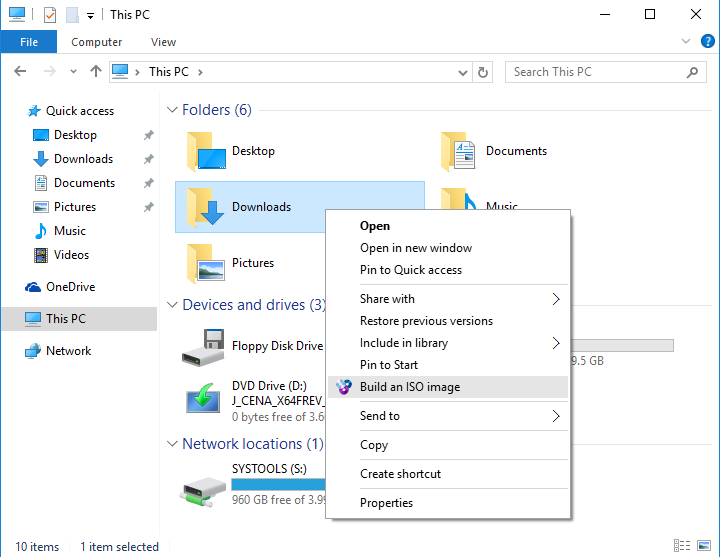Open the Documents folder icon
This screenshot has height=557, width=720.
point(459,152)
